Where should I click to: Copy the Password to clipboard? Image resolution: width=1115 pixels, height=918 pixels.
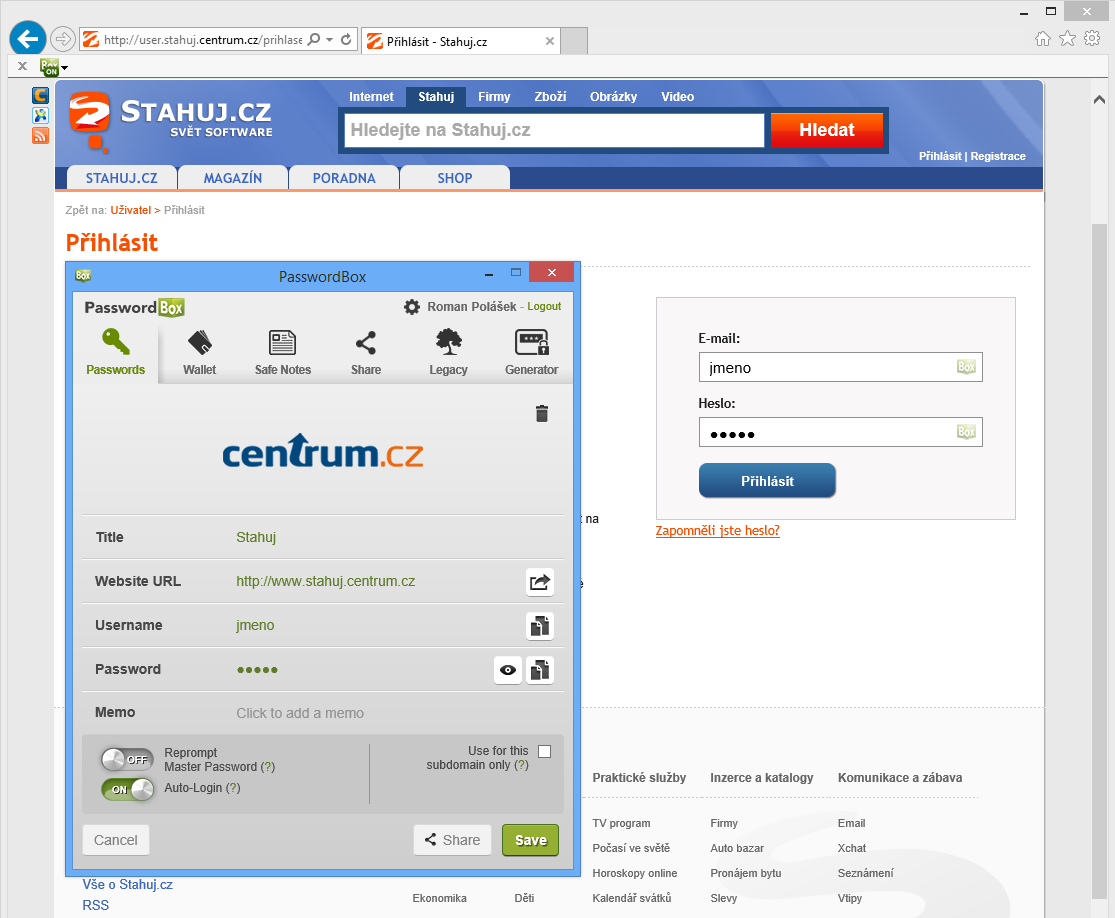(x=540, y=670)
